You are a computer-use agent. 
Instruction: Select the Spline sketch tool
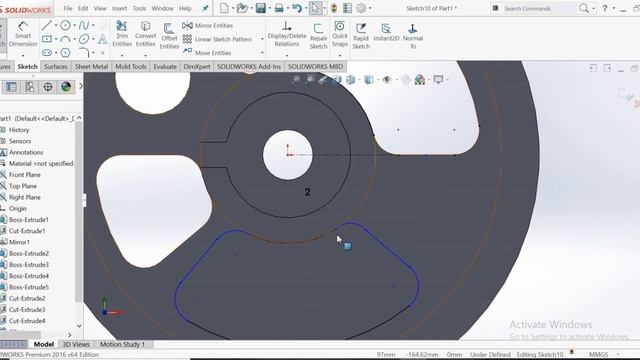pos(84,25)
